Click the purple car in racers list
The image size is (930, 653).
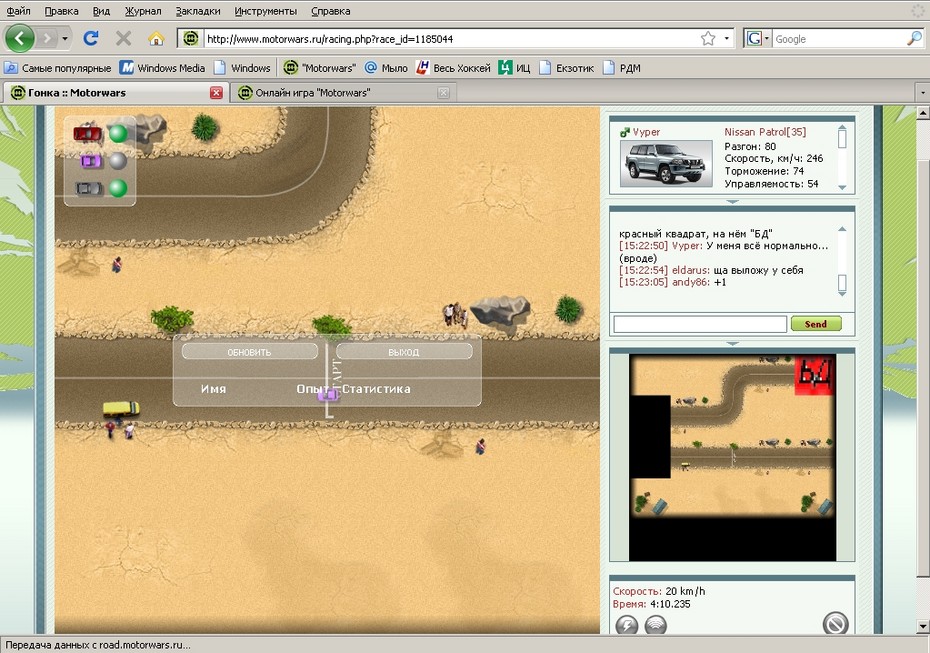click(90, 161)
